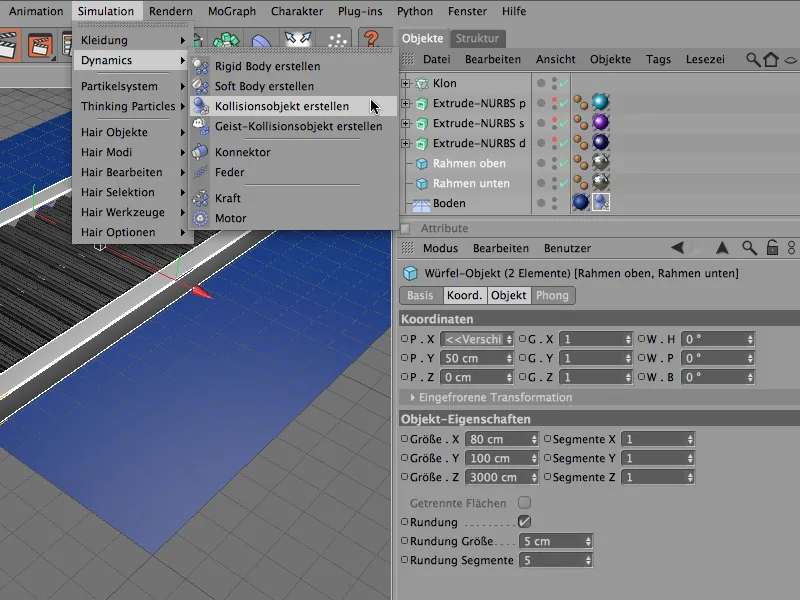Expand the Klon object in the hierarchy
This screenshot has width=800, height=600.
pos(406,84)
